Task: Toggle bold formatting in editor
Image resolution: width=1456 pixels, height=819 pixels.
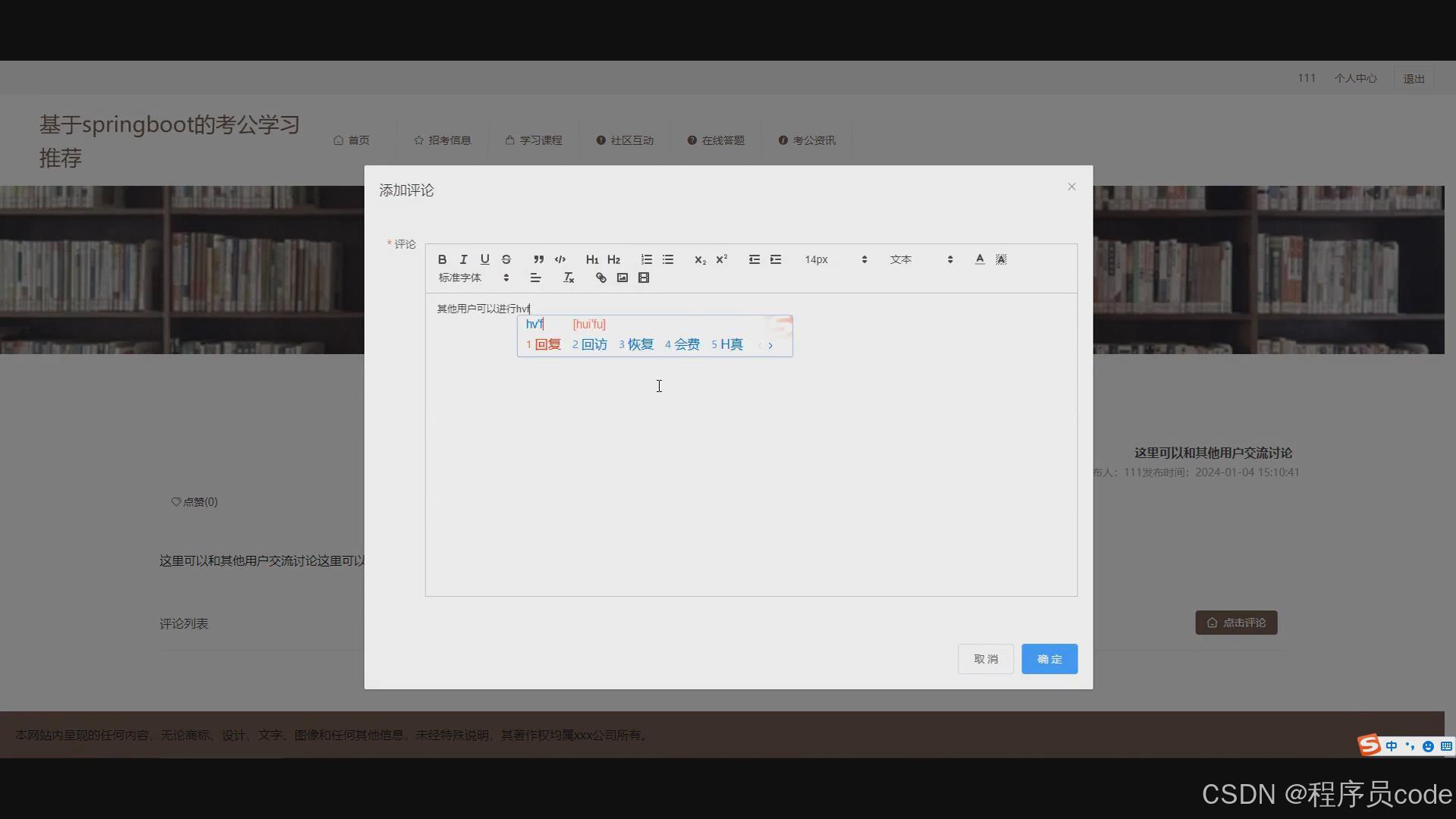Action: tap(442, 259)
